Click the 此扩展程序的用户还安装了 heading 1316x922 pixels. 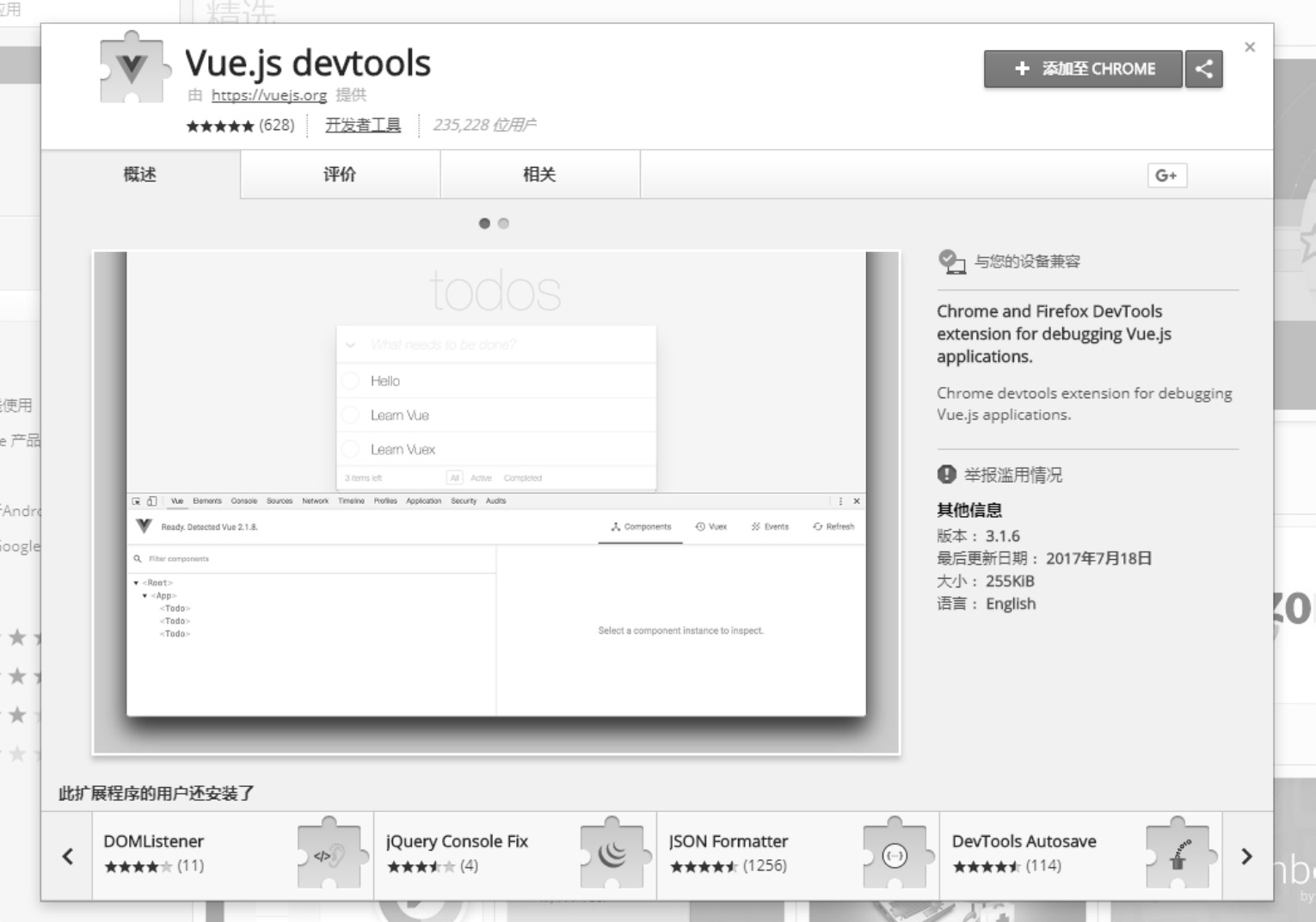(x=156, y=793)
